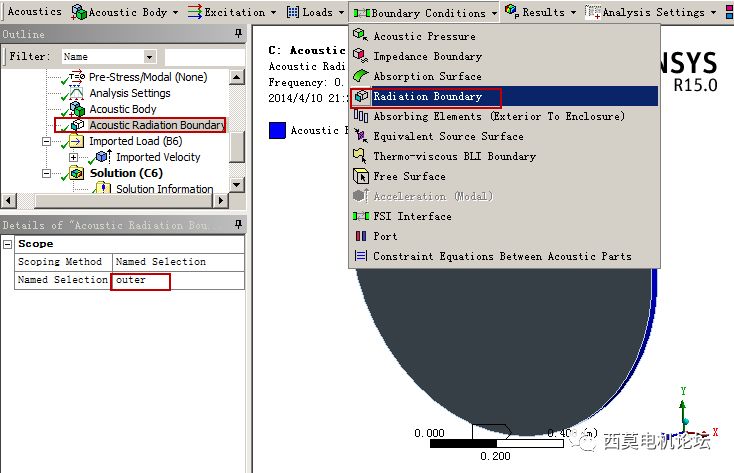
Task: Collapse the Scope section in Details
Action: pyautogui.click(x=7, y=244)
